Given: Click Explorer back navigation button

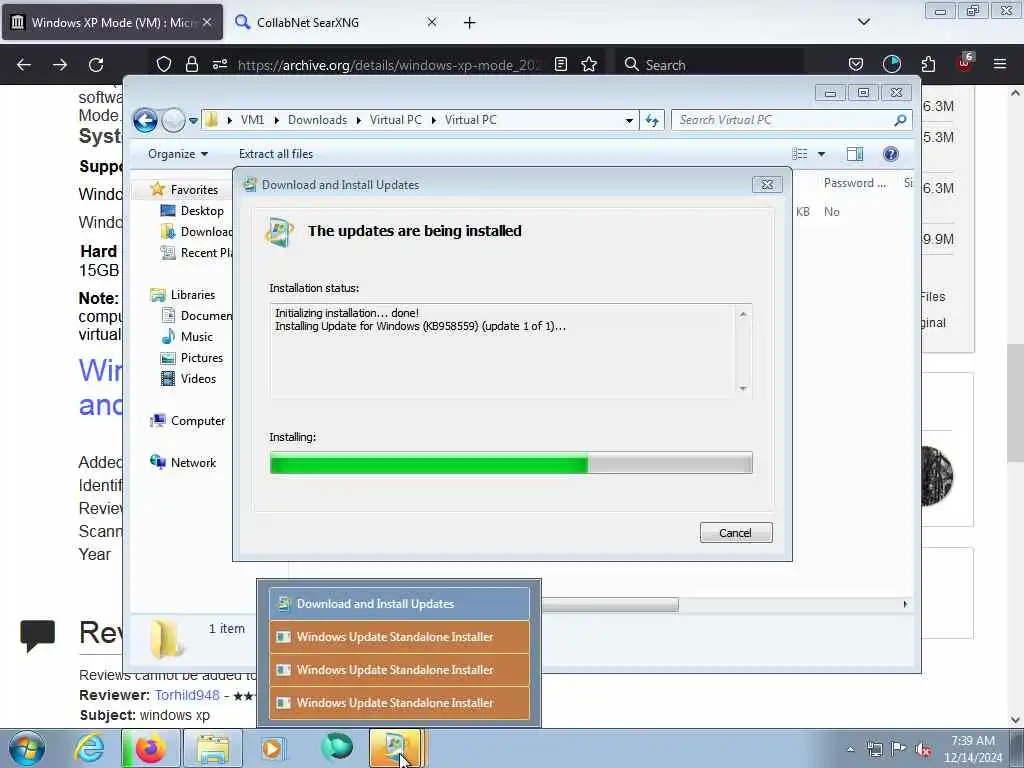Looking at the screenshot, I should tap(145, 120).
